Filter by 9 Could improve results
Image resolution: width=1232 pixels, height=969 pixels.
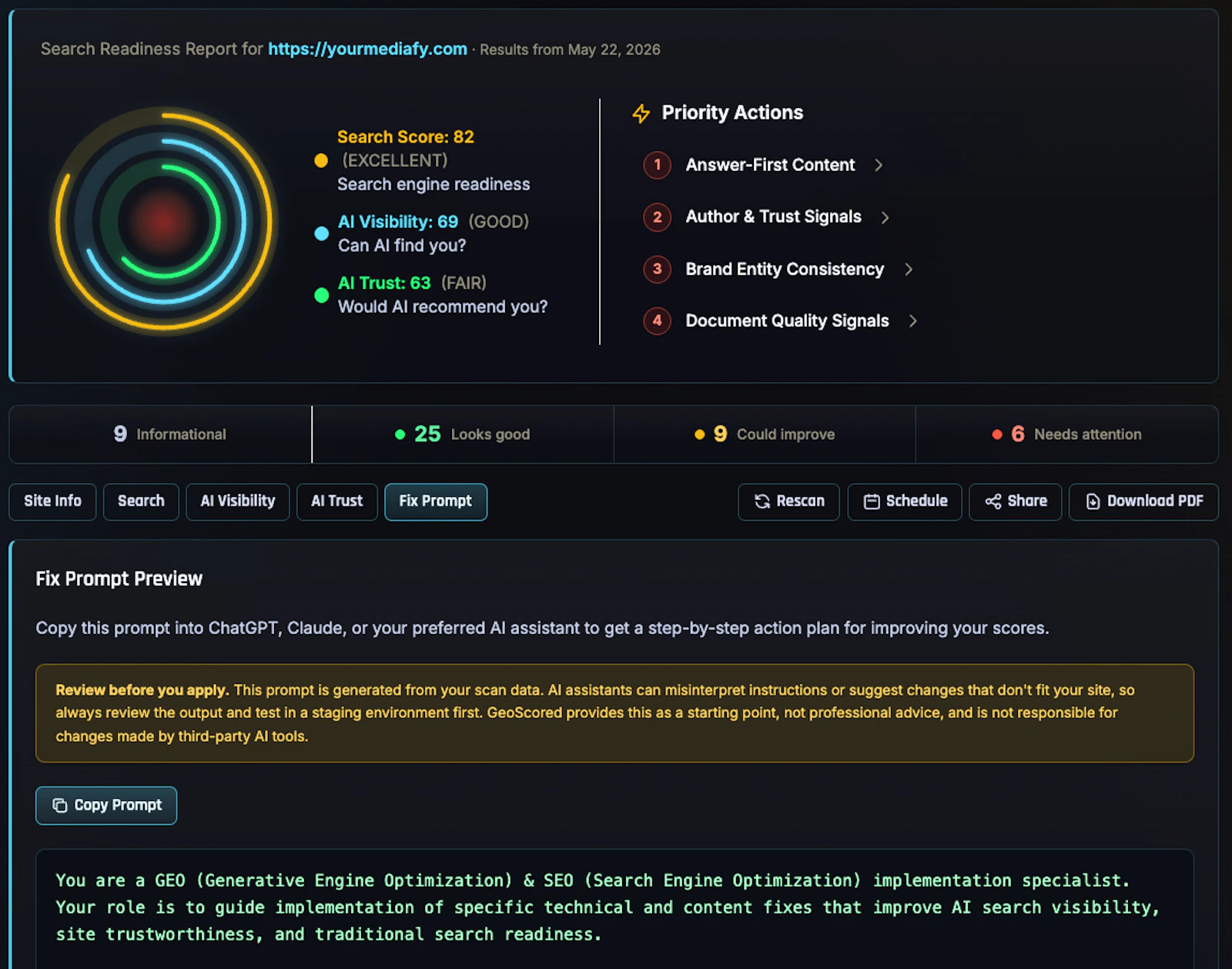tap(765, 434)
